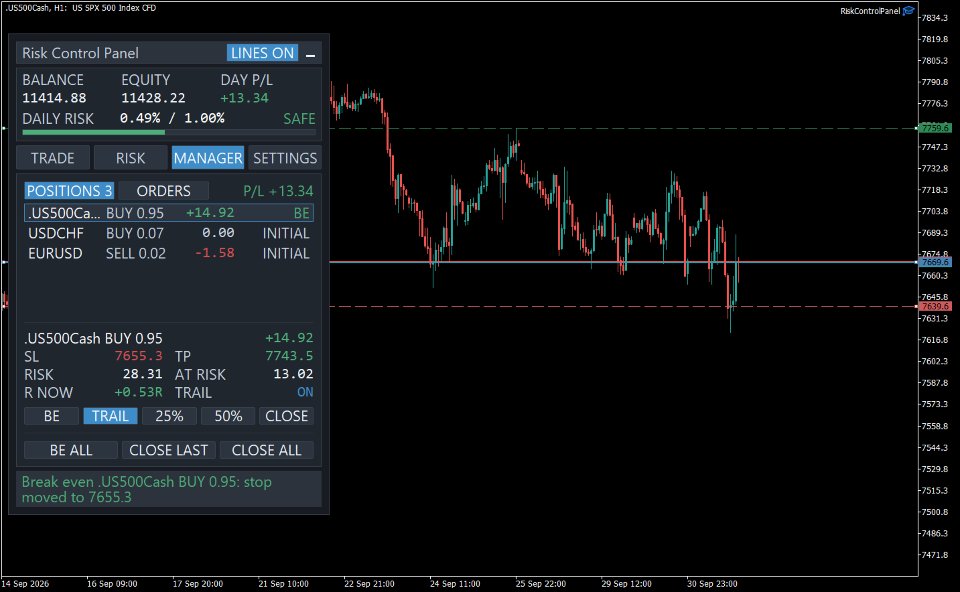This screenshot has width=960, height=592.
Task: Click the CLOSE position button
Action: [287, 416]
